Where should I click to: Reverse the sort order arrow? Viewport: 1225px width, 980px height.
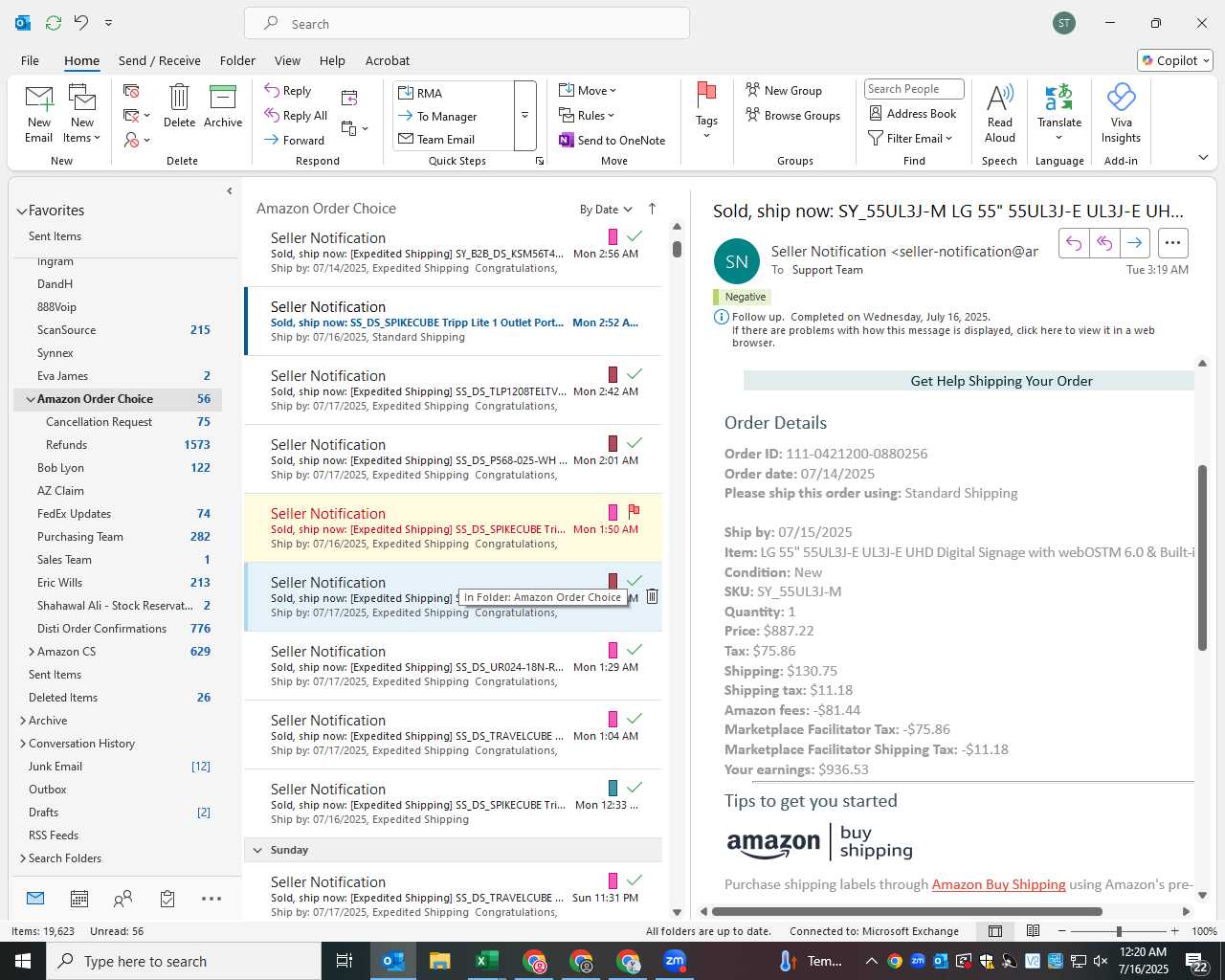(x=653, y=209)
